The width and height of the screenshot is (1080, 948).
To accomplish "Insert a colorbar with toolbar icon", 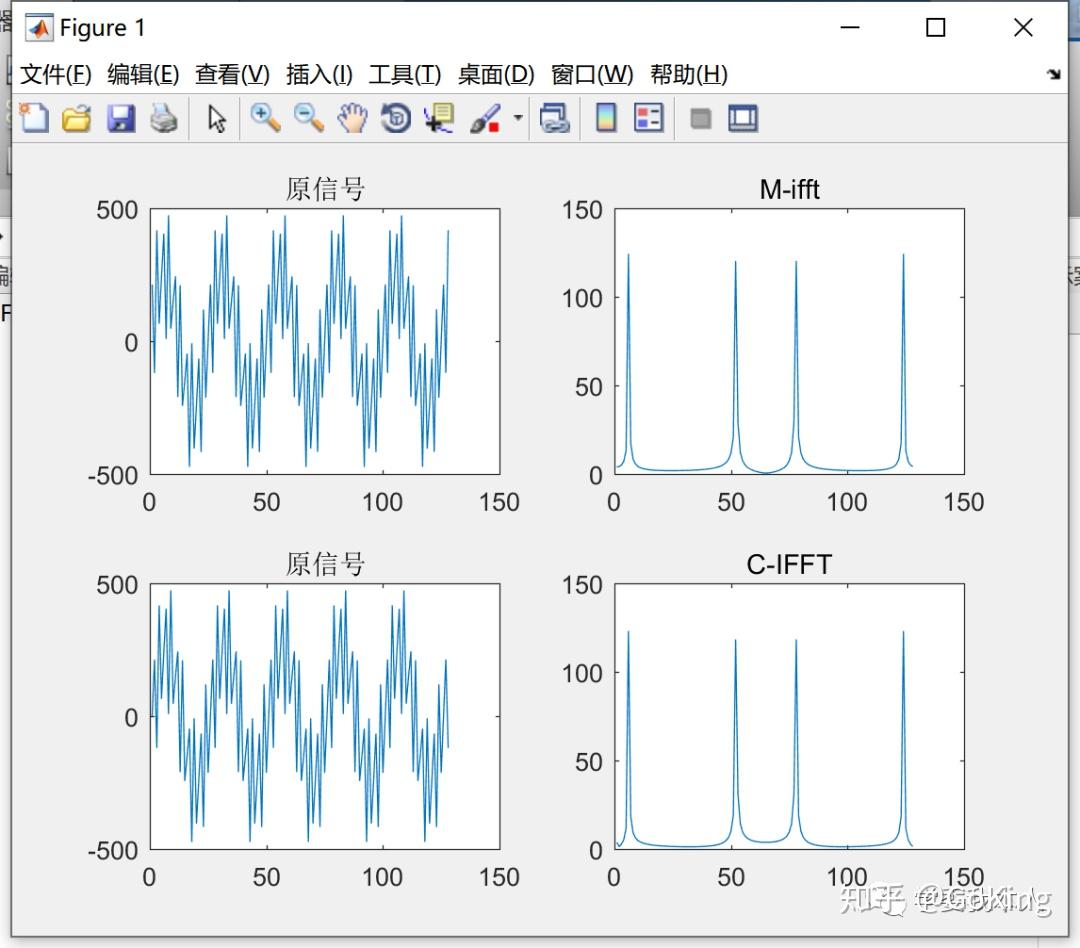I will tap(605, 118).
